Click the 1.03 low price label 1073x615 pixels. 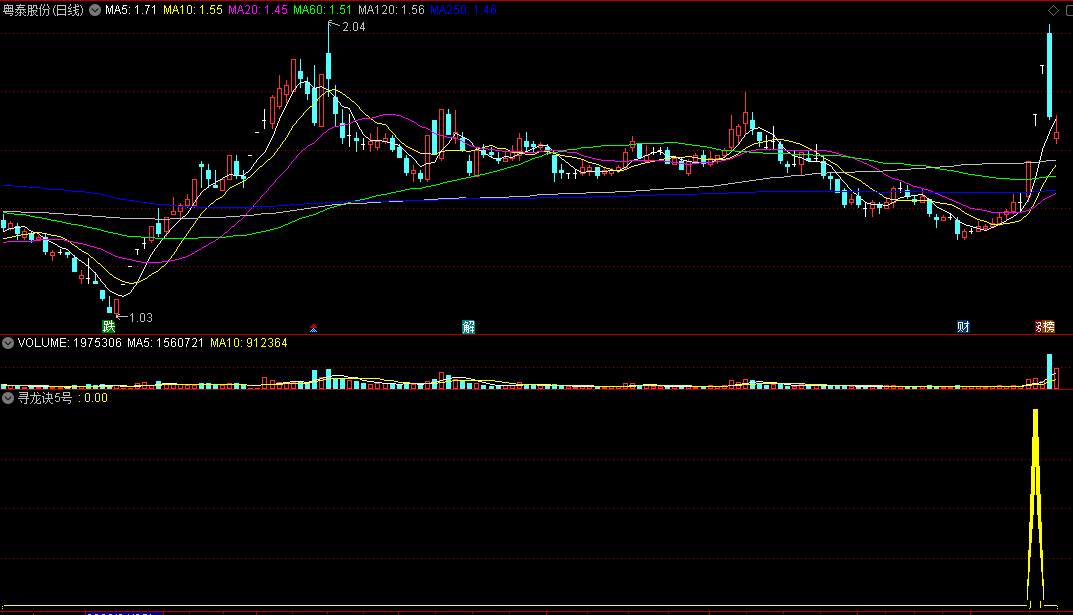tap(141, 317)
